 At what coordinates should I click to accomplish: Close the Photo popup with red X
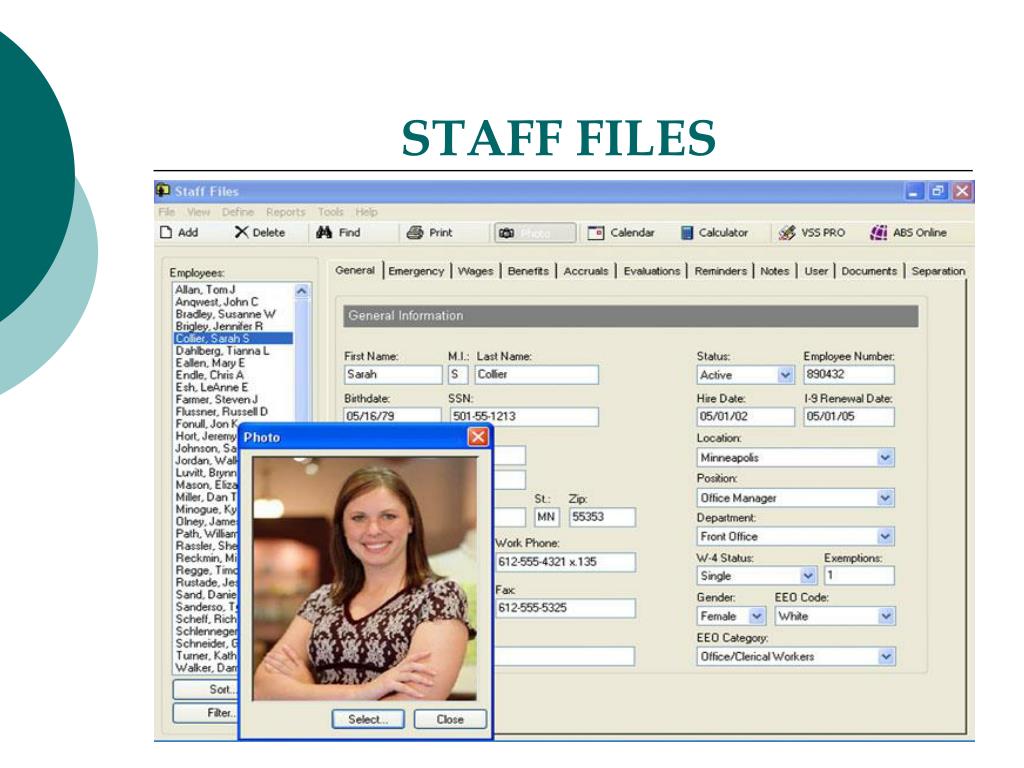[x=478, y=437]
